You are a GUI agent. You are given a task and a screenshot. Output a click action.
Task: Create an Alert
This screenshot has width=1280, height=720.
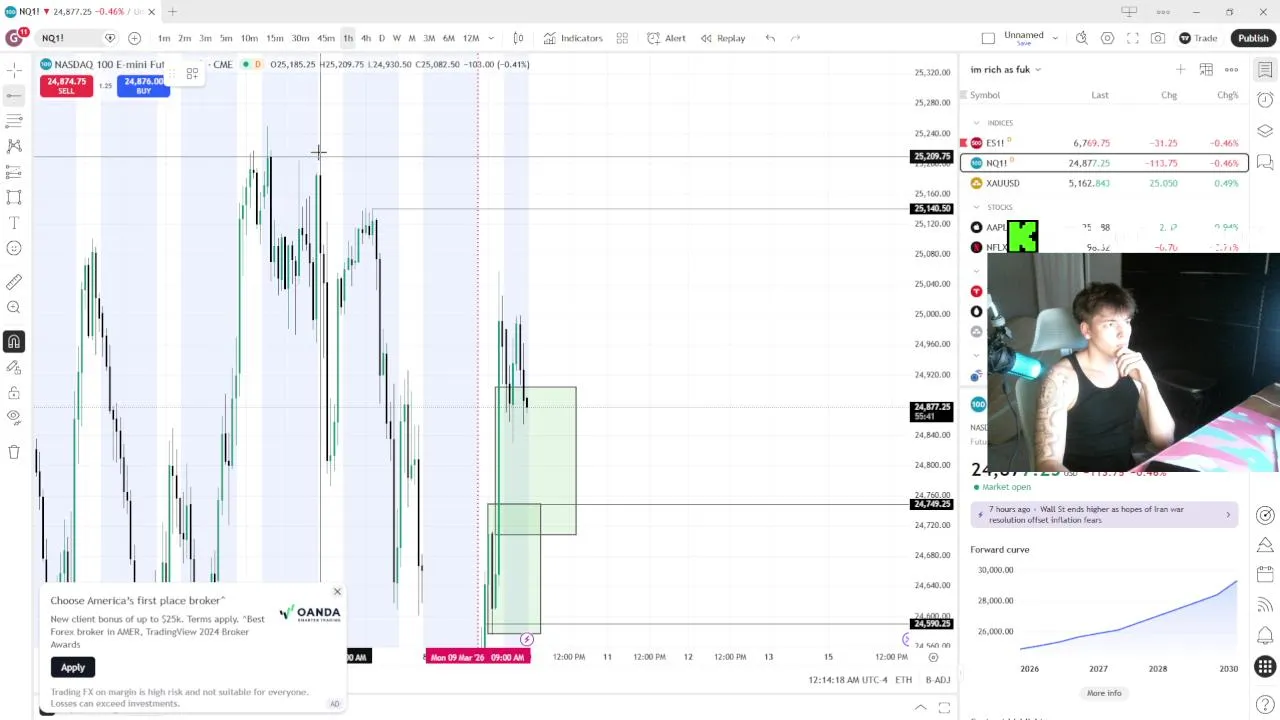pos(666,38)
